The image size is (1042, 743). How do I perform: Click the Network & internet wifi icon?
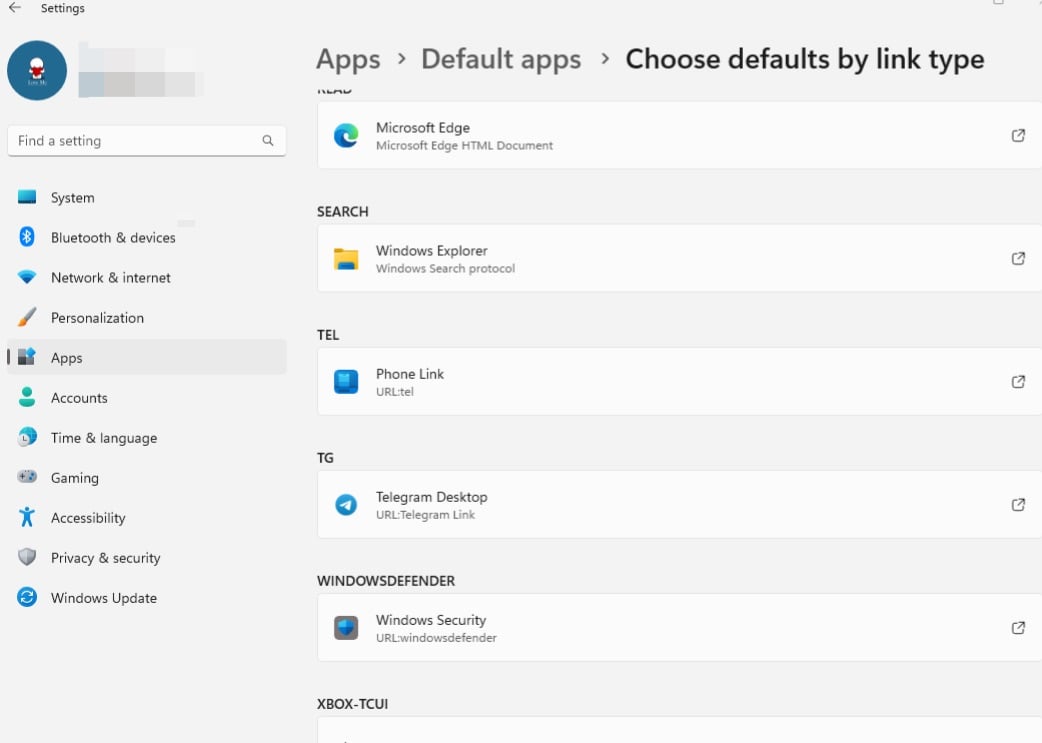click(27, 277)
